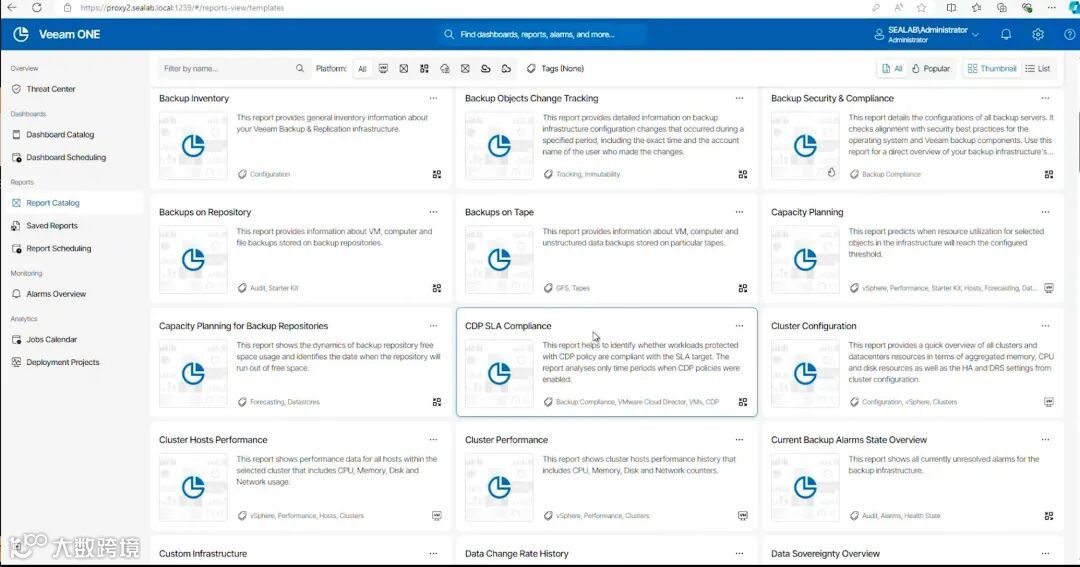
Task: Click the search magnifier in the filter box
Action: [x=300, y=68]
